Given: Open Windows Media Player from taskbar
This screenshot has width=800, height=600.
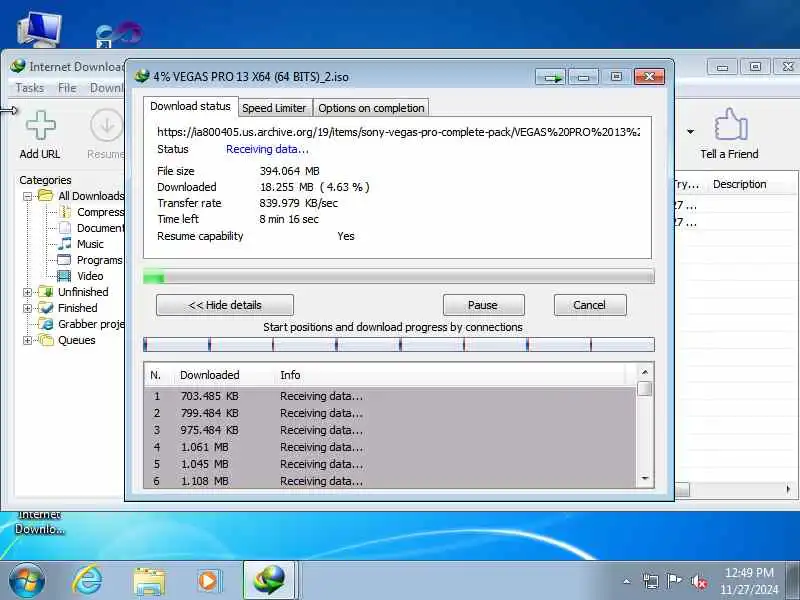Looking at the screenshot, I should tap(208, 581).
